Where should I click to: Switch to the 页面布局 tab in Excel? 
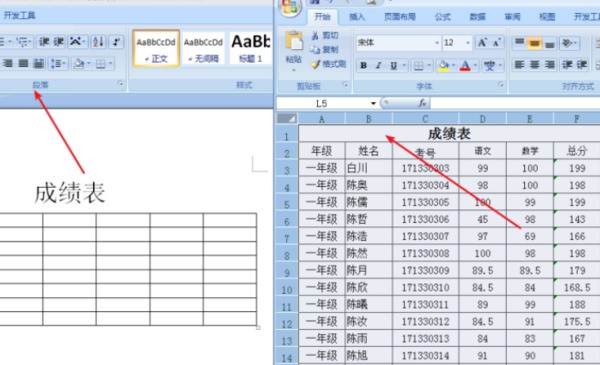click(x=399, y=16)
